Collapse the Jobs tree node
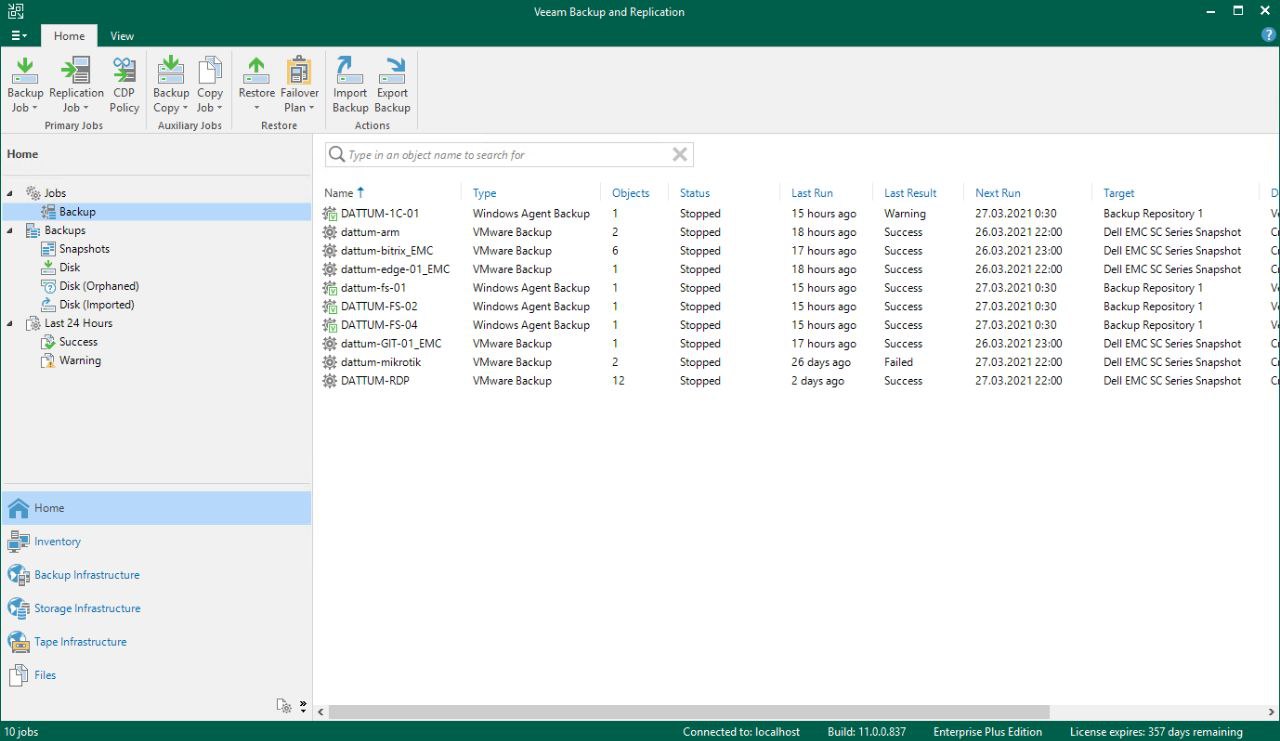 click(x=10, y=193)
